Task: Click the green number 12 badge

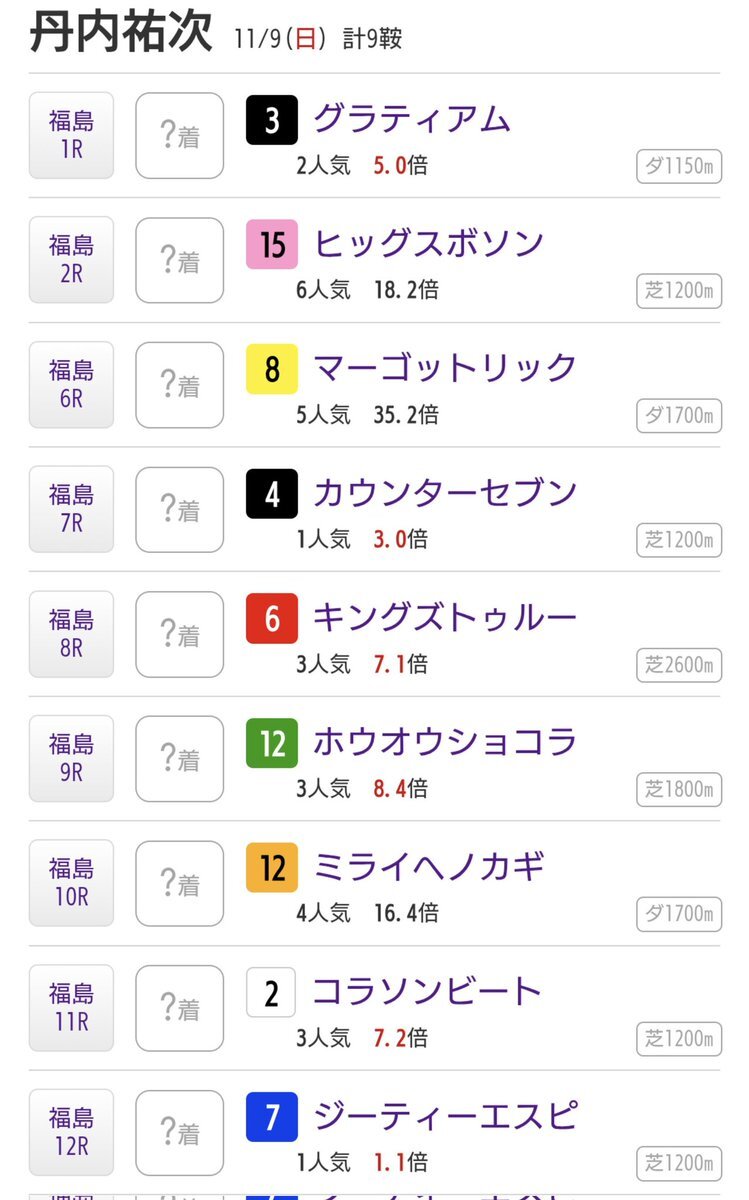Action: pyautogui.click(x=272, y=743)
